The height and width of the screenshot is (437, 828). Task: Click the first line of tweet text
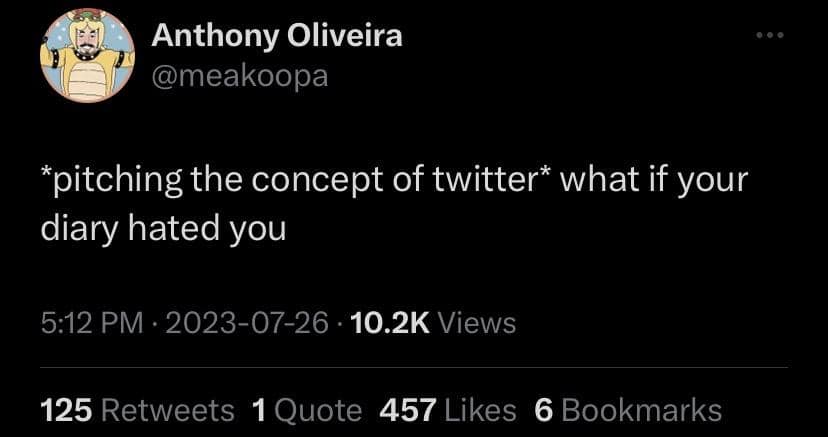[394, 183]
